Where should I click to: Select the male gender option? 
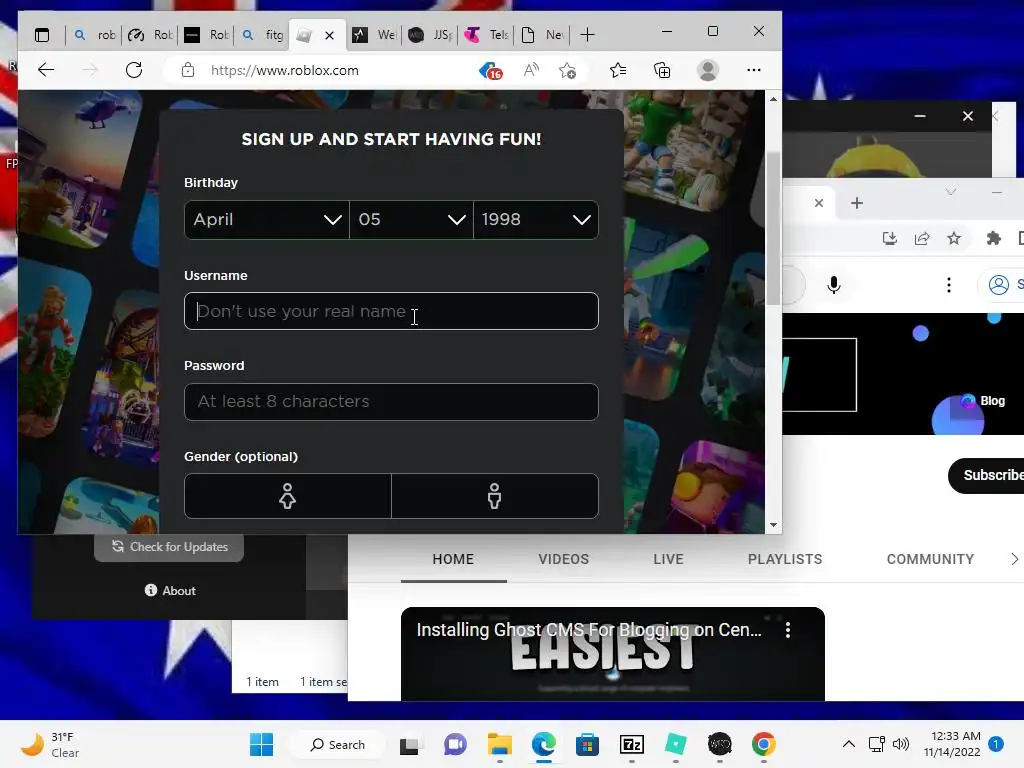(494, 496)
